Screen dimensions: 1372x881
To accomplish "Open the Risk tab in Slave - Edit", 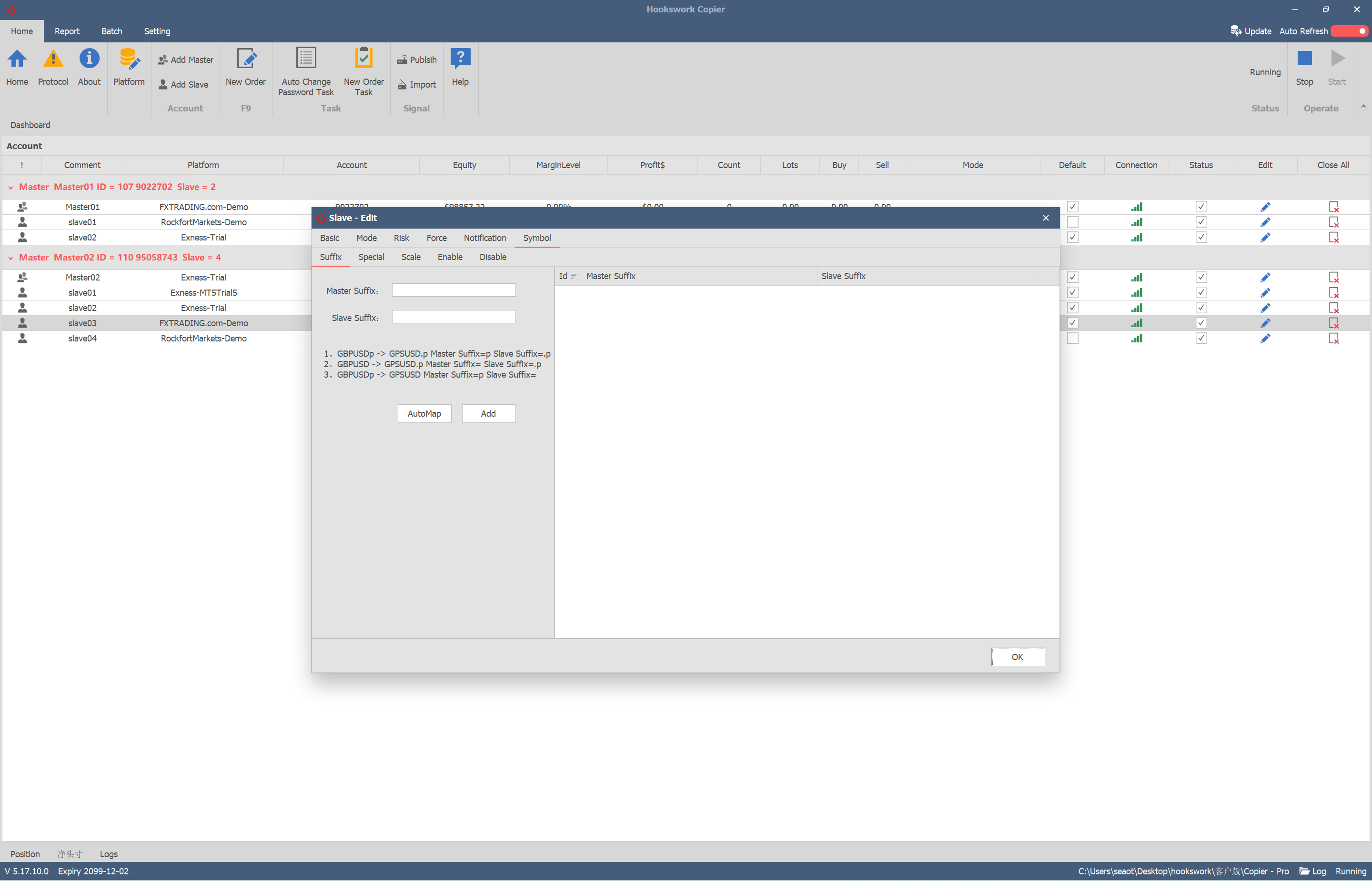I will (x=401, y=238).
